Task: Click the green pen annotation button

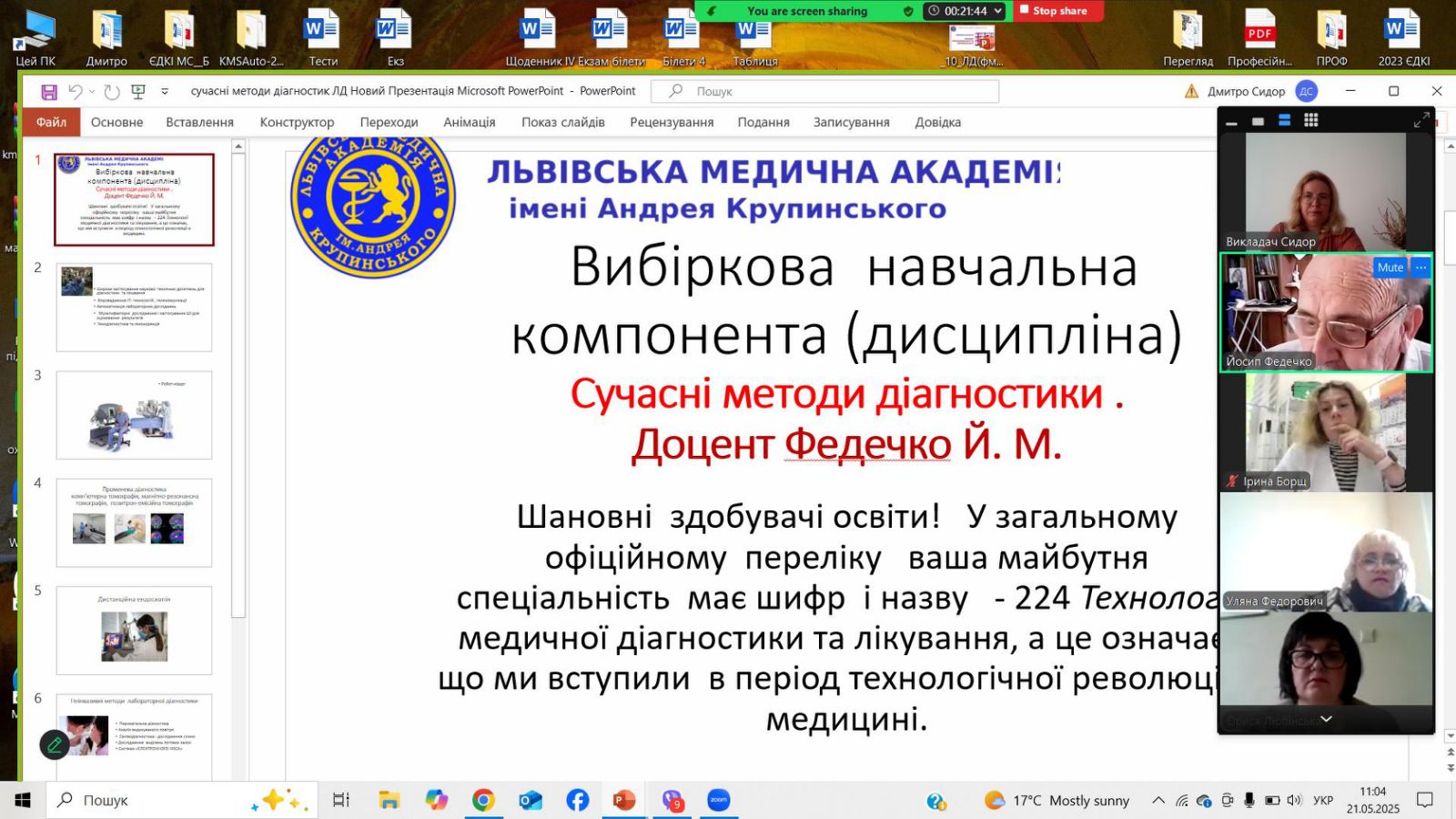Action: 55,744
